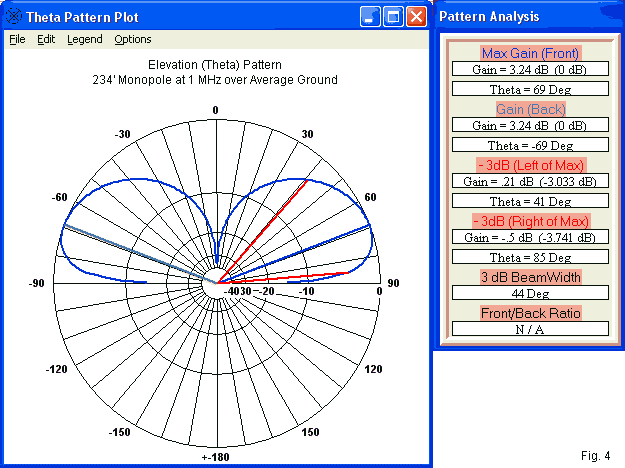
Task: Click the 44 Deg beamwidth value field
Action: point(530,293)
